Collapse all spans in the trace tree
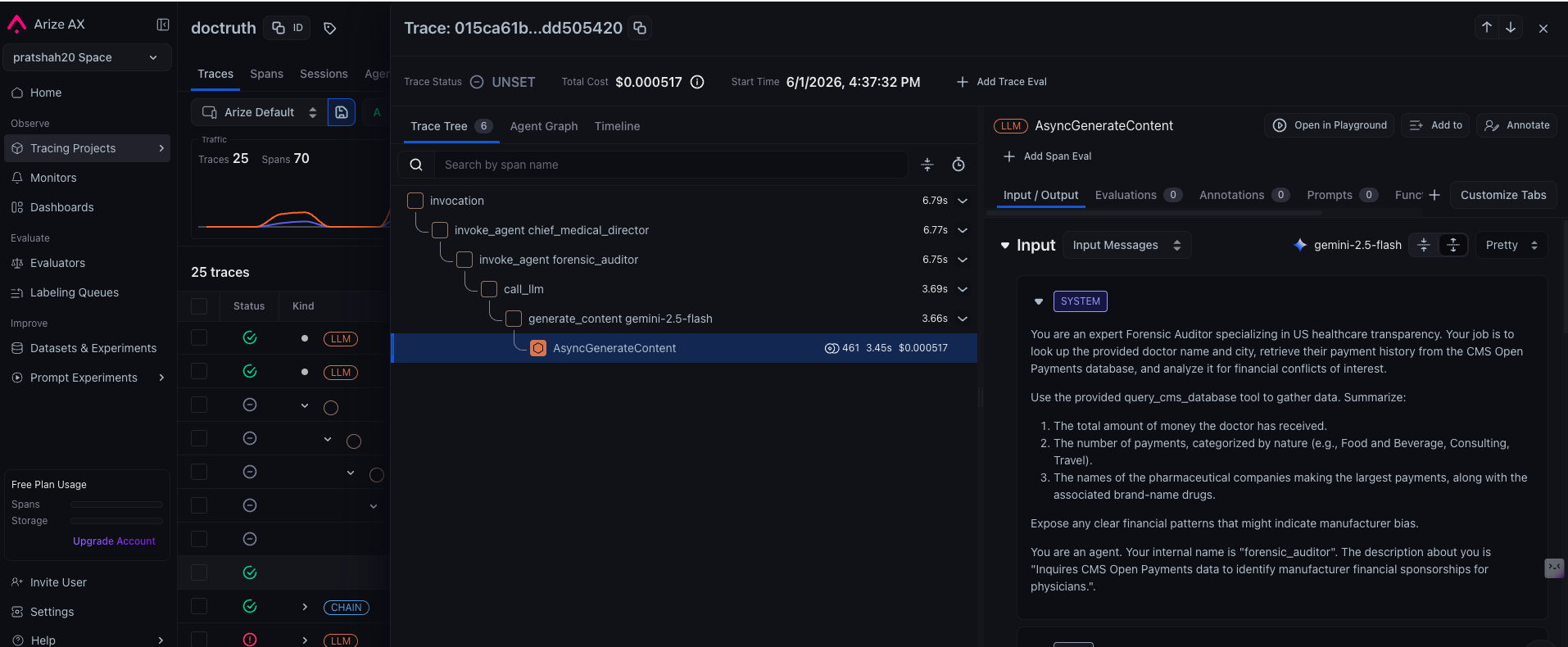This screenshot has width=1568, height=647. pos(927,165)
